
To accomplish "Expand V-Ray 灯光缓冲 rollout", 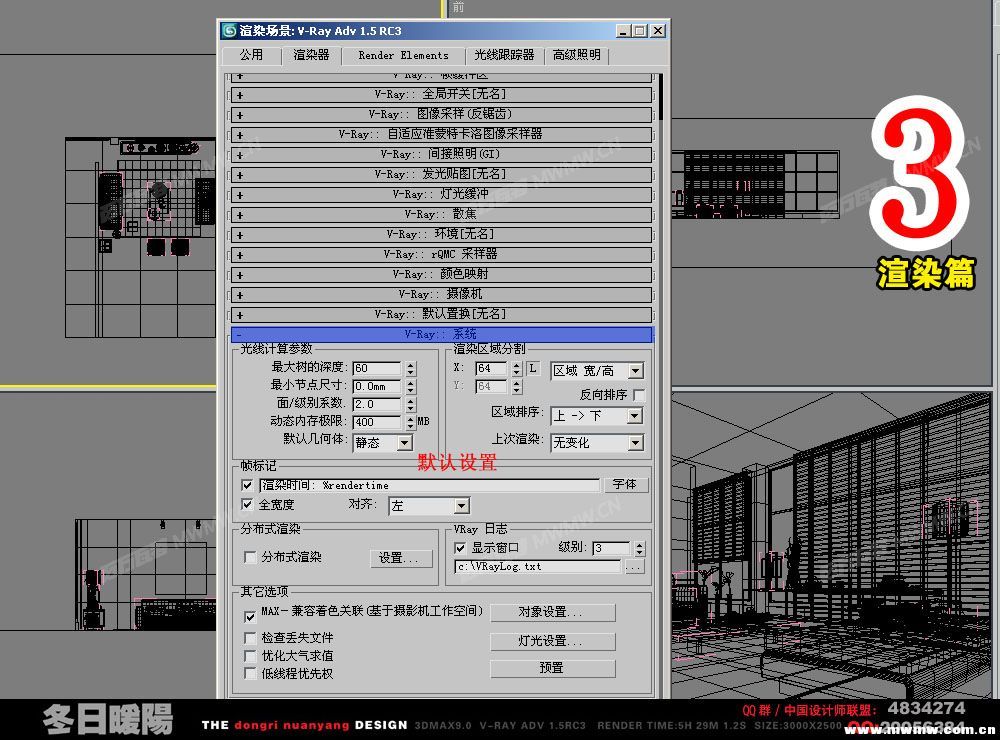I will (441, 195).
